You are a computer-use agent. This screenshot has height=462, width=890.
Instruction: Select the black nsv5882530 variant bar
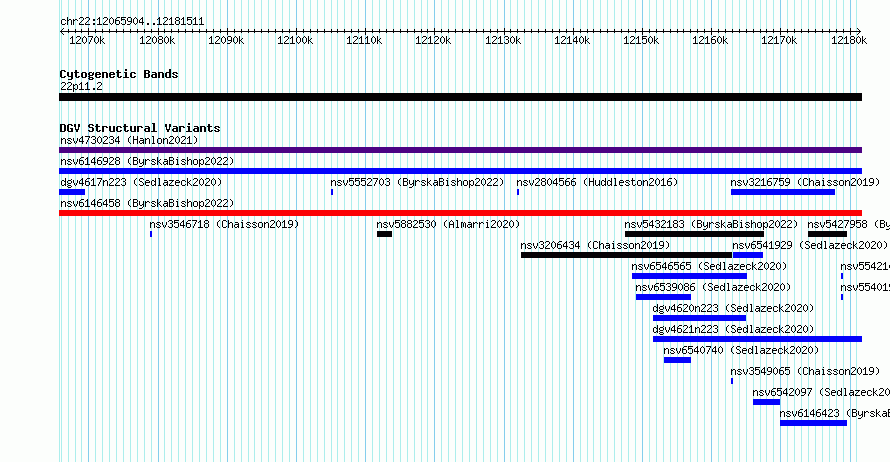(384, 234)
